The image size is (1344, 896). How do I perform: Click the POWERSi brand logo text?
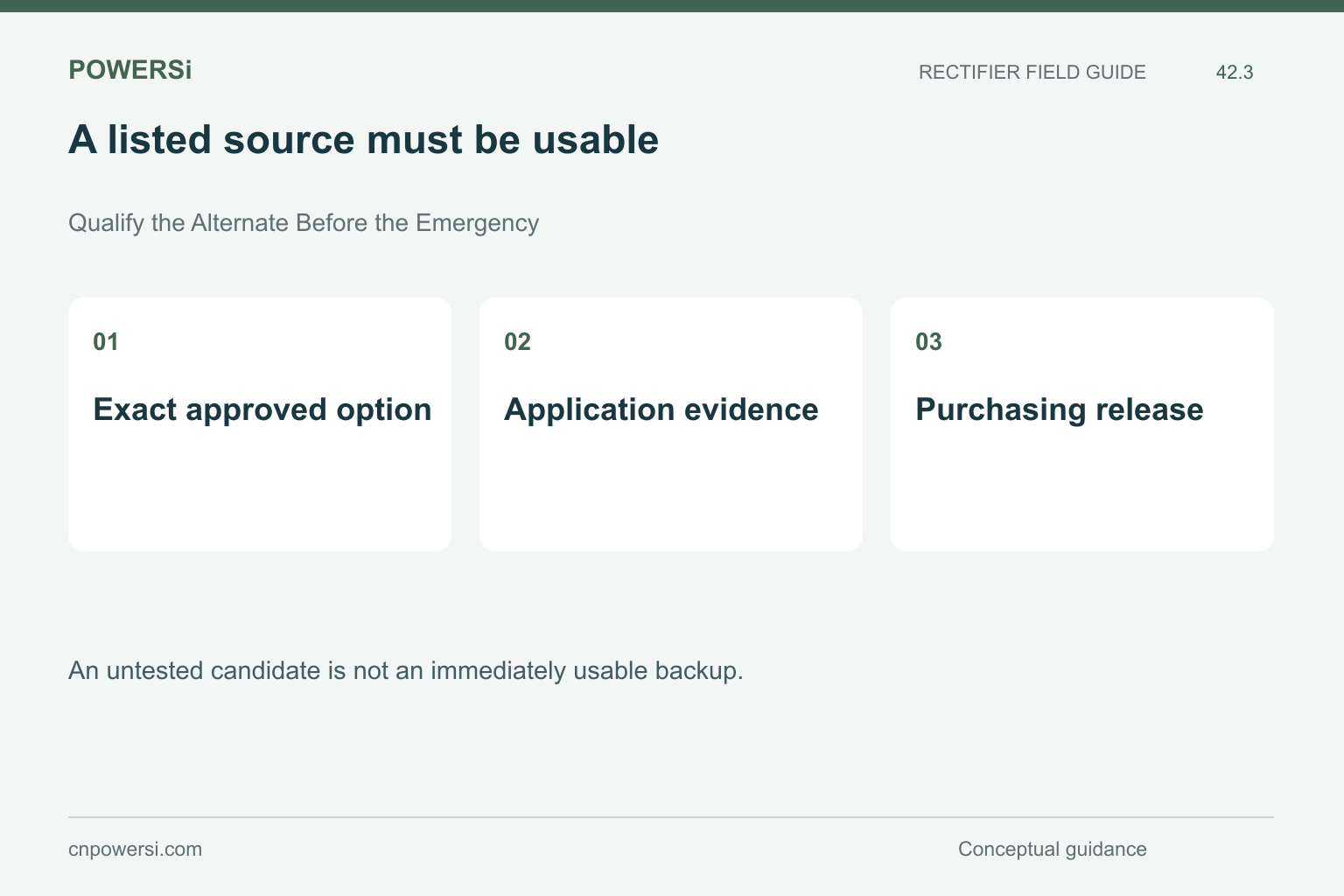[129, 70]
